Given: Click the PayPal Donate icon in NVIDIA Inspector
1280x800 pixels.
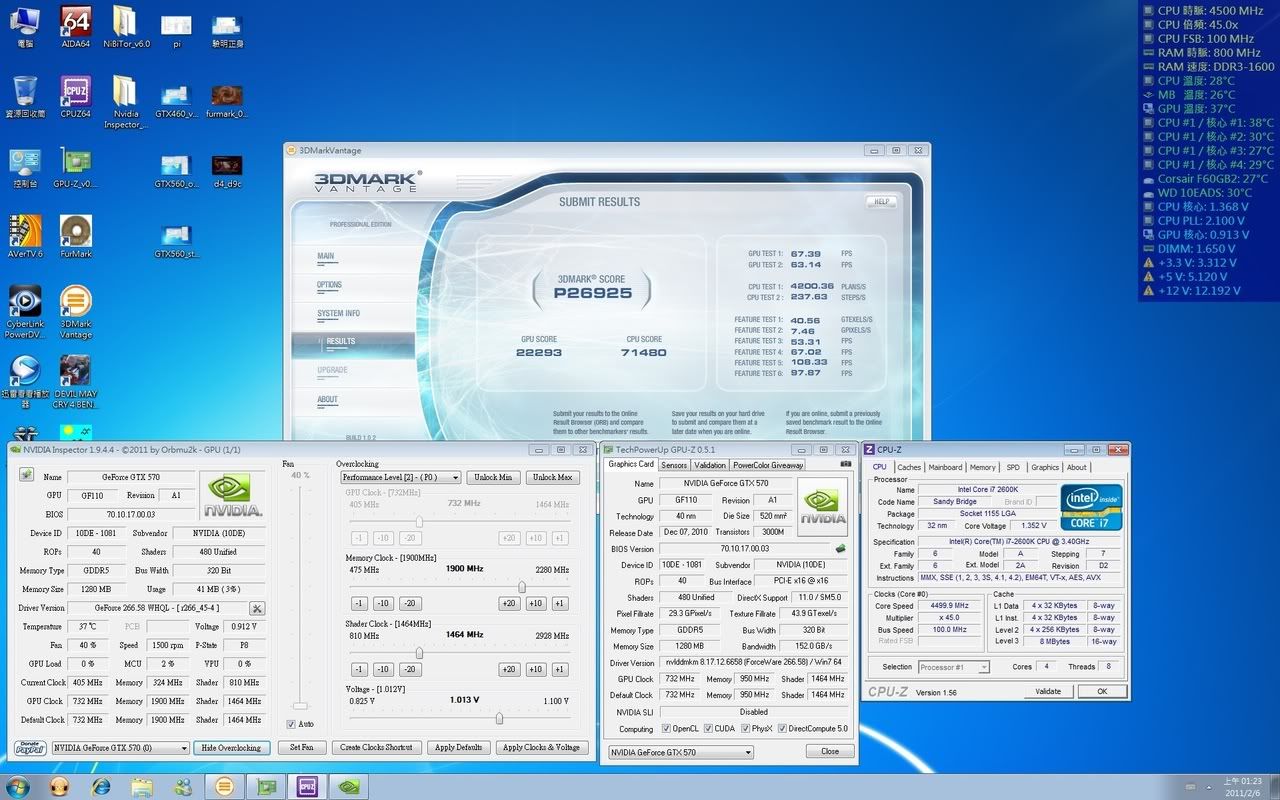Looking at the screenshot, I should coord(29,748).
